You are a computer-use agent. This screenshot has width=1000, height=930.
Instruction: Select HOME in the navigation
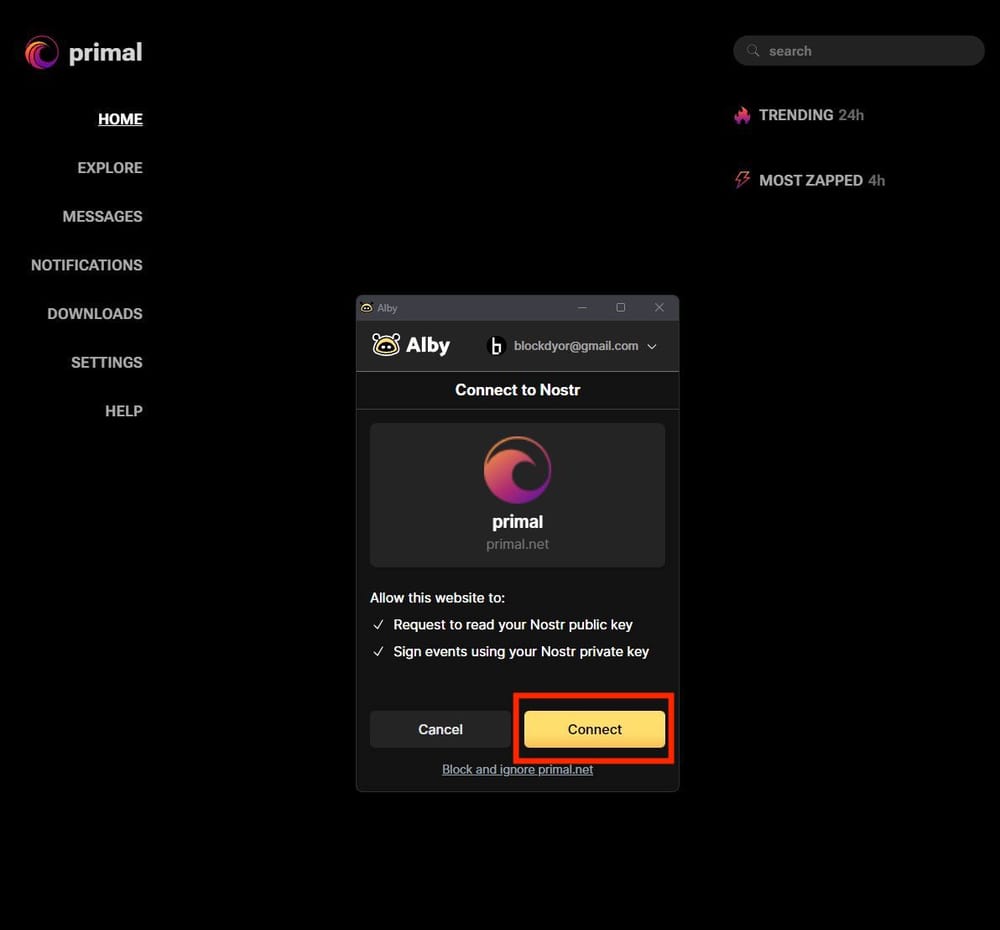pyautogui.click(x=120, y=118)
